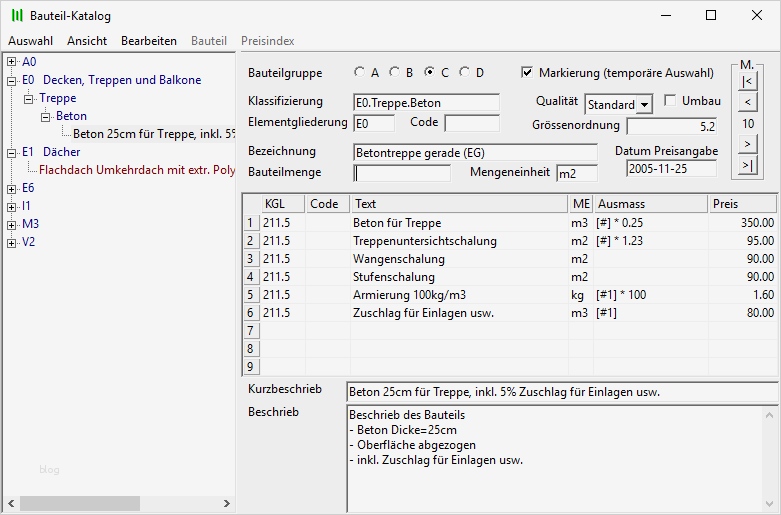This screenshot has width=781, height=515.
Task: Expand the V2 tree node
Action: [11, 243]
